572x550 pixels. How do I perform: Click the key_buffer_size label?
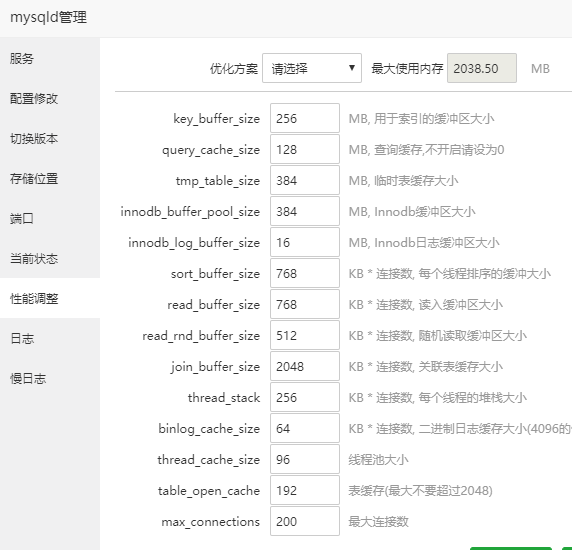(217, 119)
